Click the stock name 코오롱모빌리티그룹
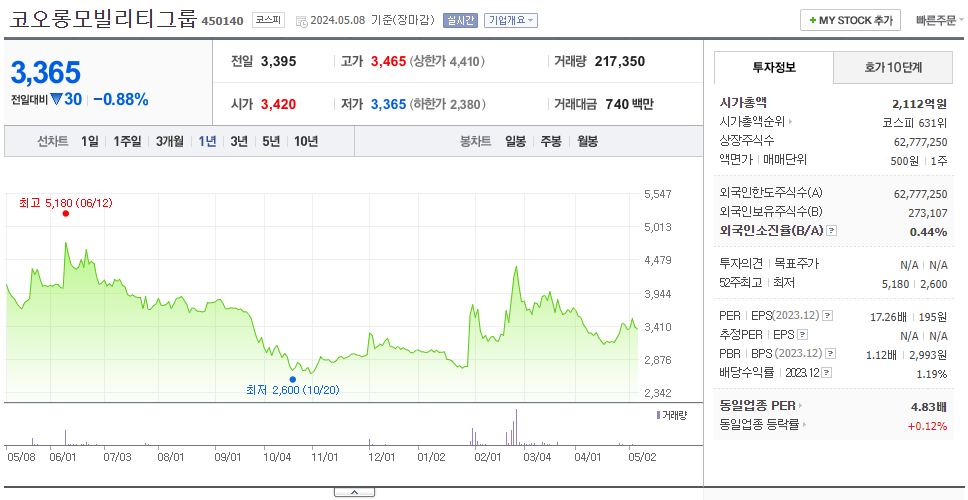The width and height of the screenshot is (968, 500). coord(103,19)
